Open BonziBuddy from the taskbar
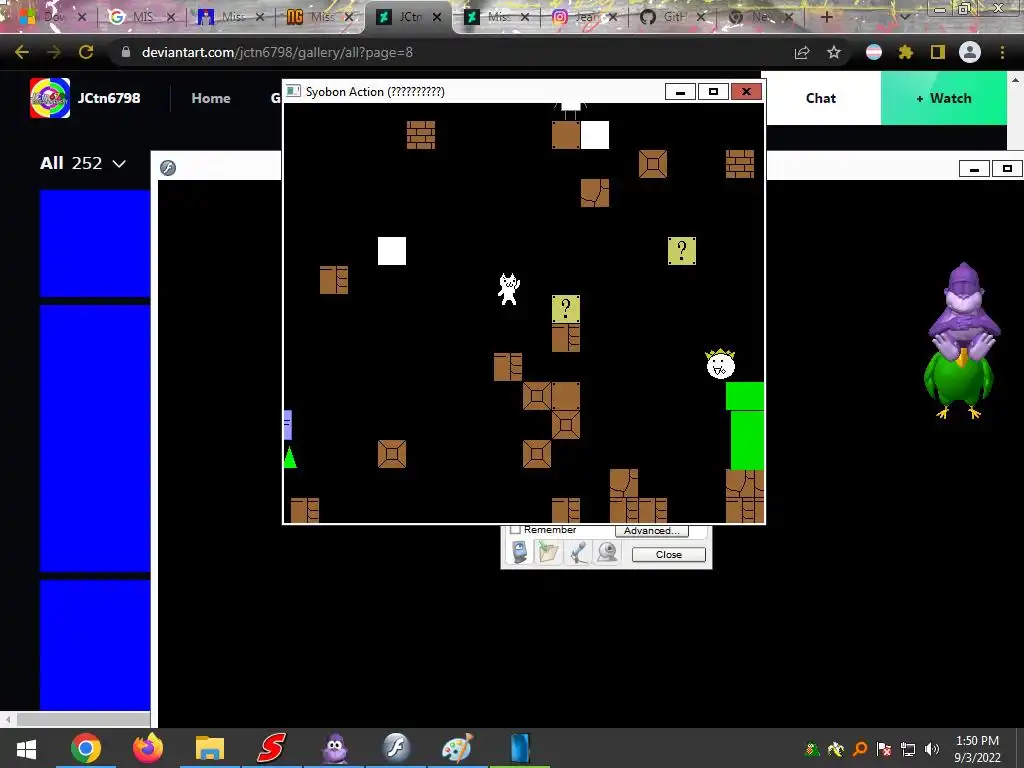 pyautogui.click(x=334, y=748)
